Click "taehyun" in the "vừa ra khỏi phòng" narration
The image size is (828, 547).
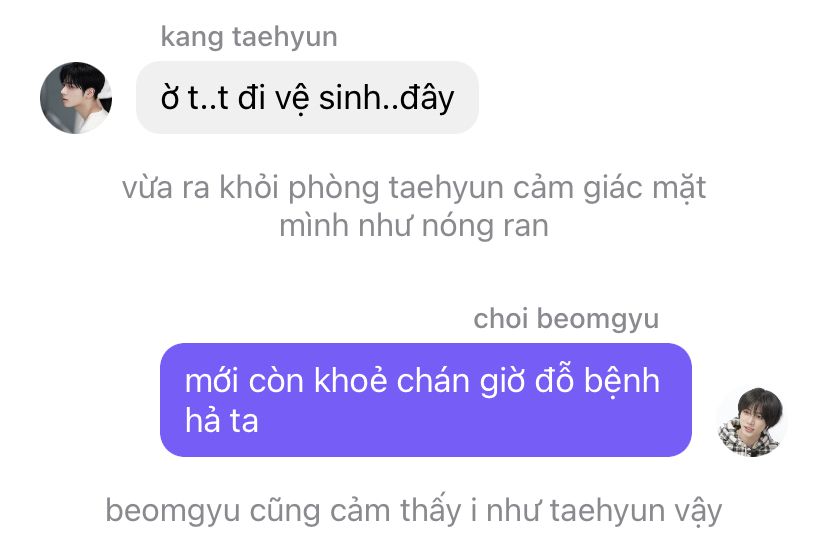tap(446, 188)
